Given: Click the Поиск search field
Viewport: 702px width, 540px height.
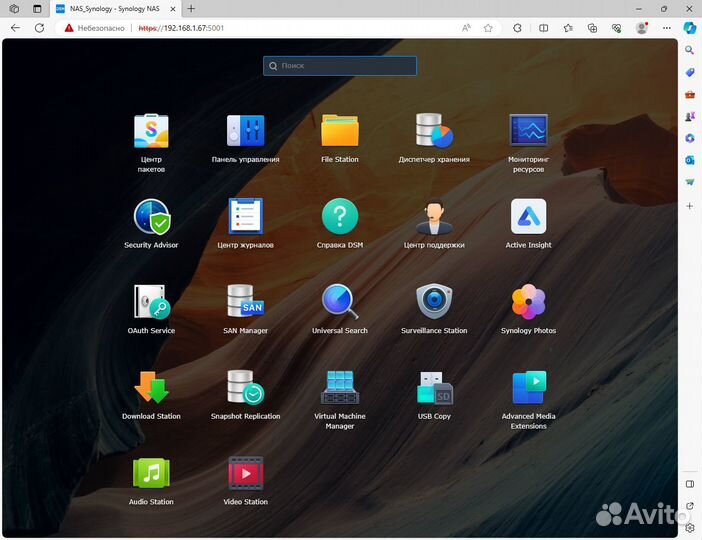Looking at the screenshot, I should coord(340,66).
